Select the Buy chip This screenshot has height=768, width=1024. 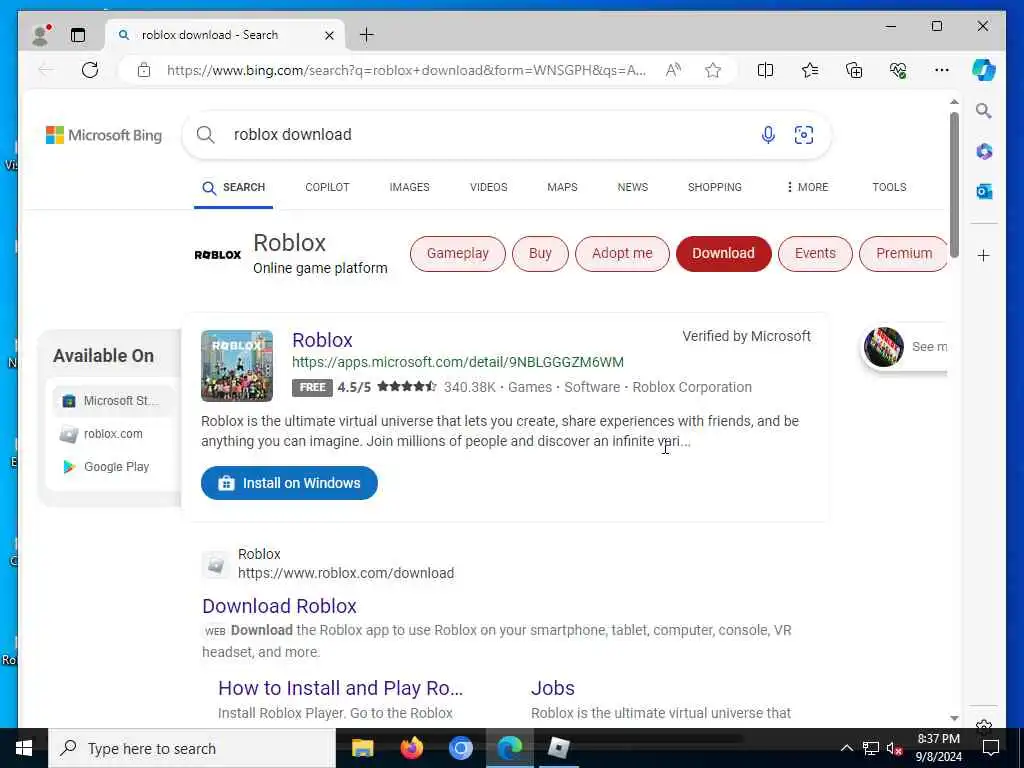[540, 253]
